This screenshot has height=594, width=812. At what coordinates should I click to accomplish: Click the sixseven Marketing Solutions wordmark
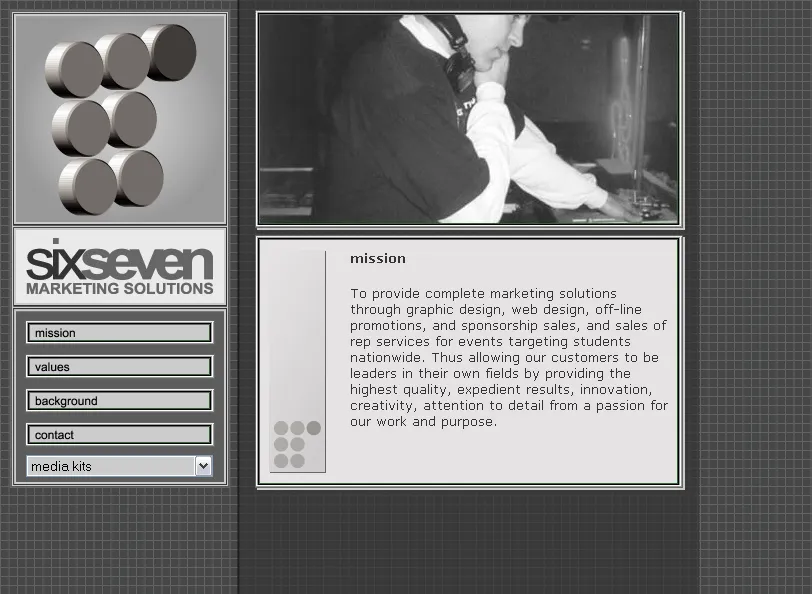[120, 267]
